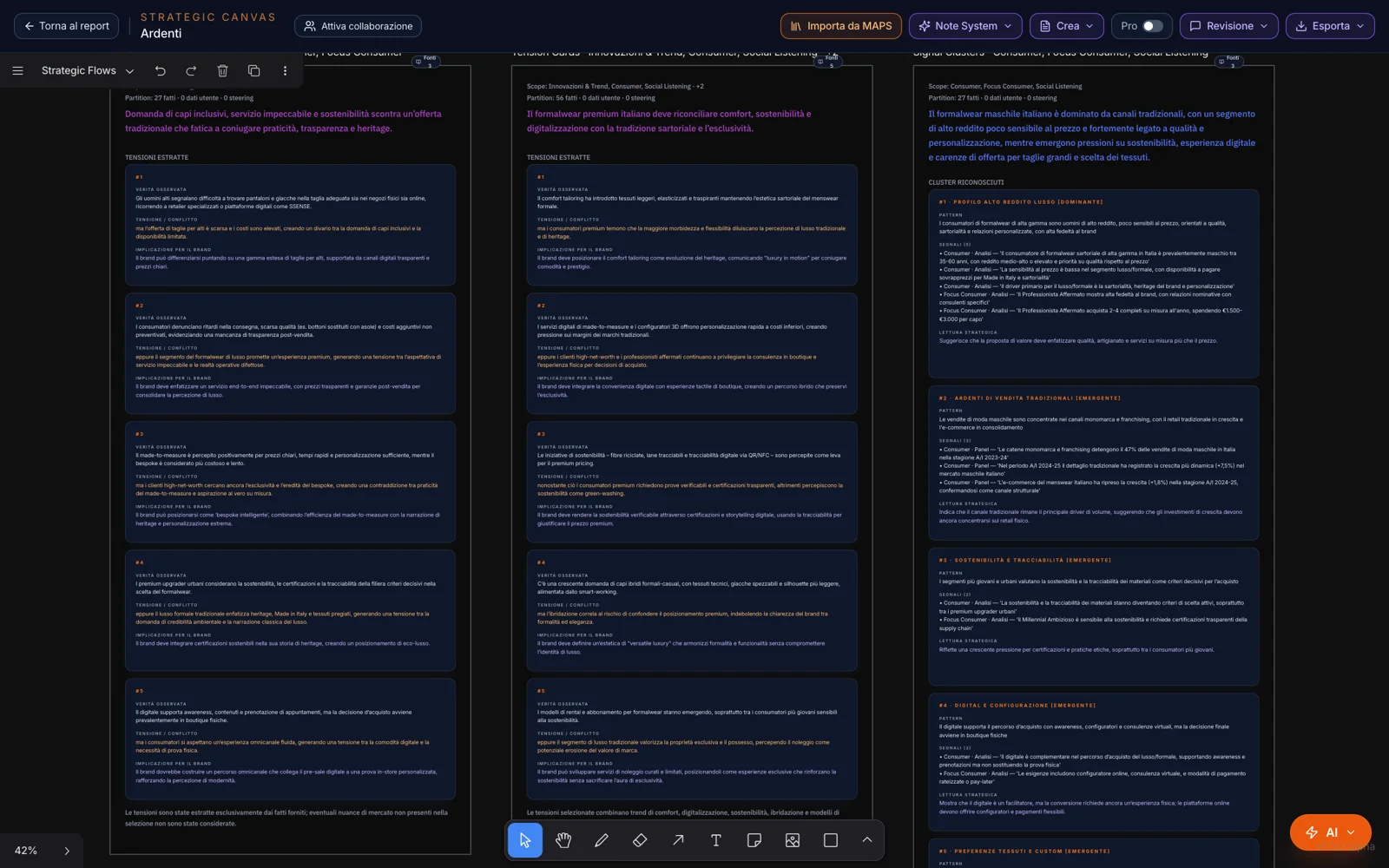Expand more tools in bottom toolbar
The image size is (1389, 868).
click(x=866, y=840)
